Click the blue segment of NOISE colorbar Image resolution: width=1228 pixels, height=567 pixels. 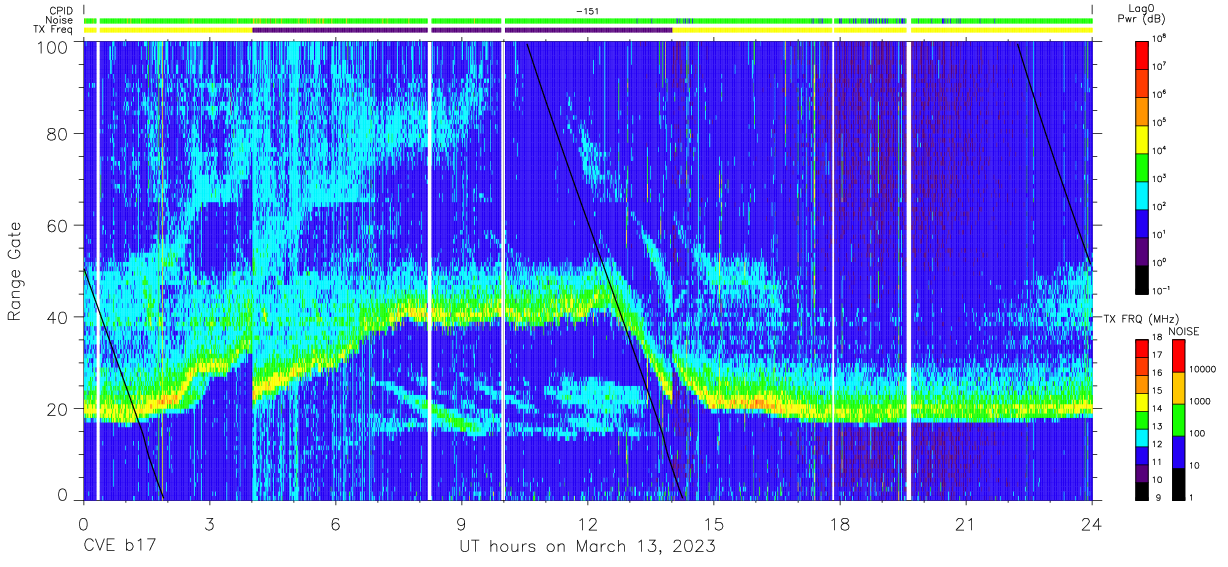(x=1177, y=451)
